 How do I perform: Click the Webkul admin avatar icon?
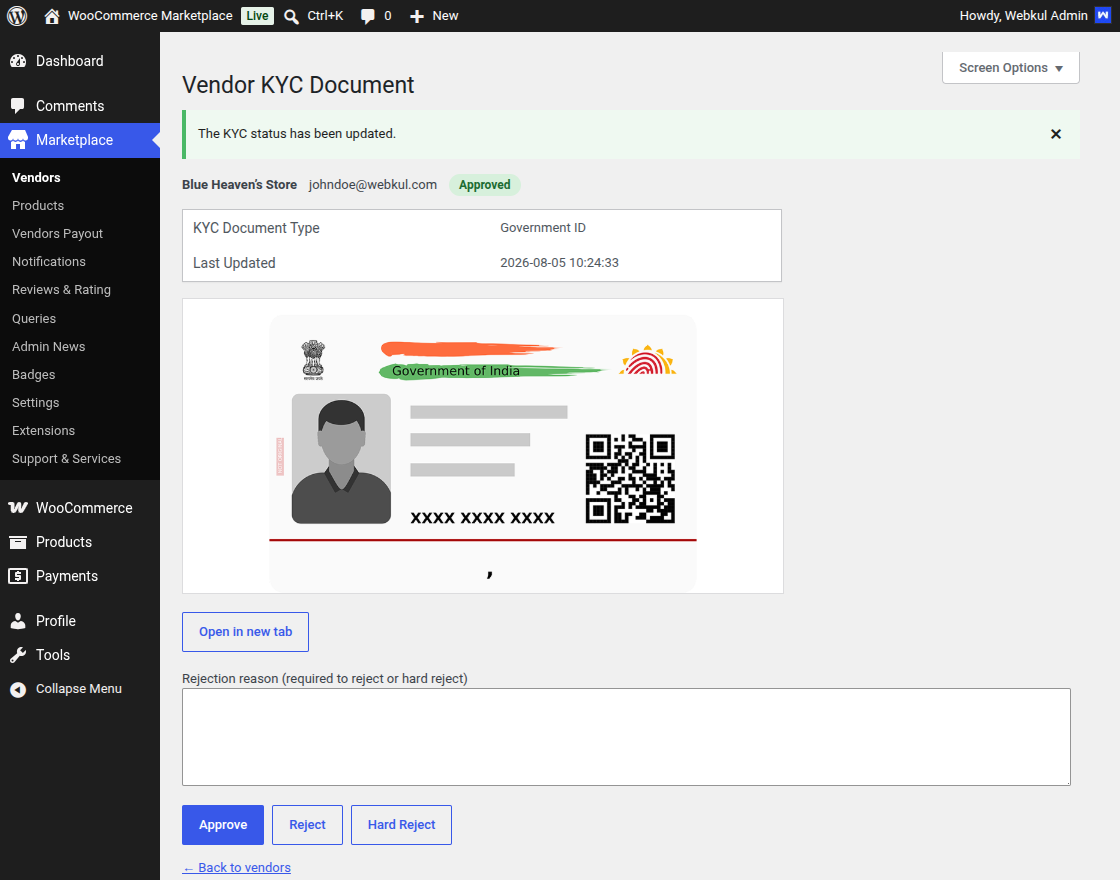click(x=1103, y=15)
